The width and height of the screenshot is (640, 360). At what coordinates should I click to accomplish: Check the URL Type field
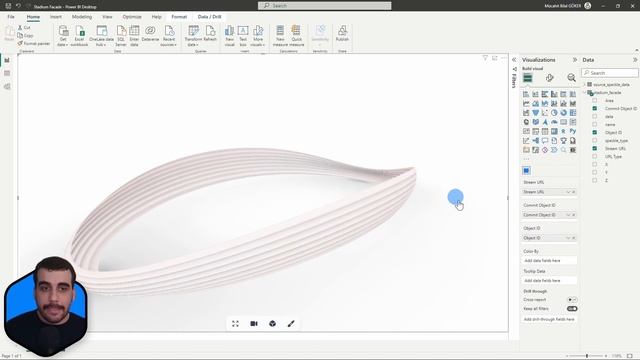[x=595, y=156]
